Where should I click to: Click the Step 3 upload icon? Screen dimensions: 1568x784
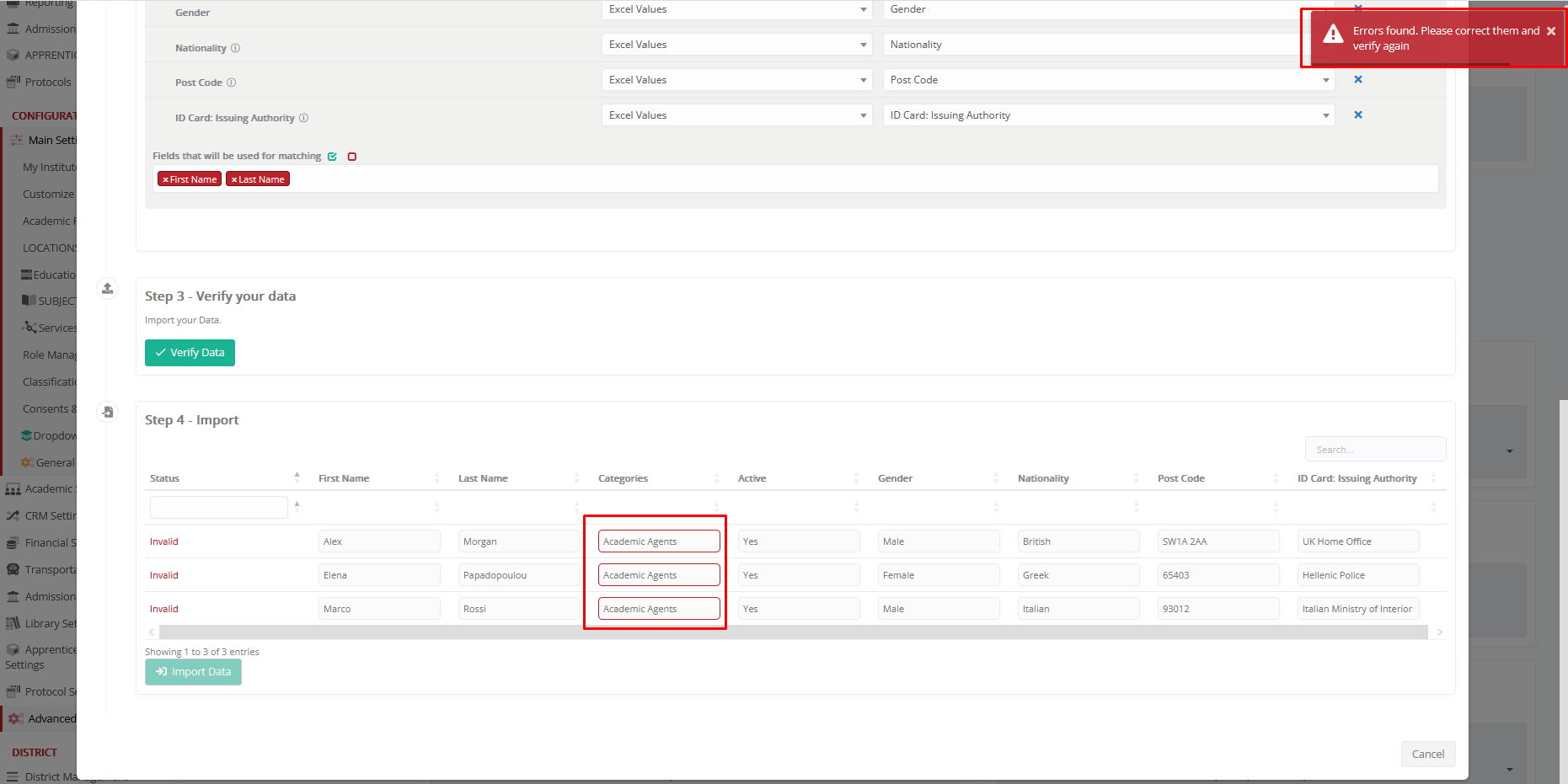107,289
